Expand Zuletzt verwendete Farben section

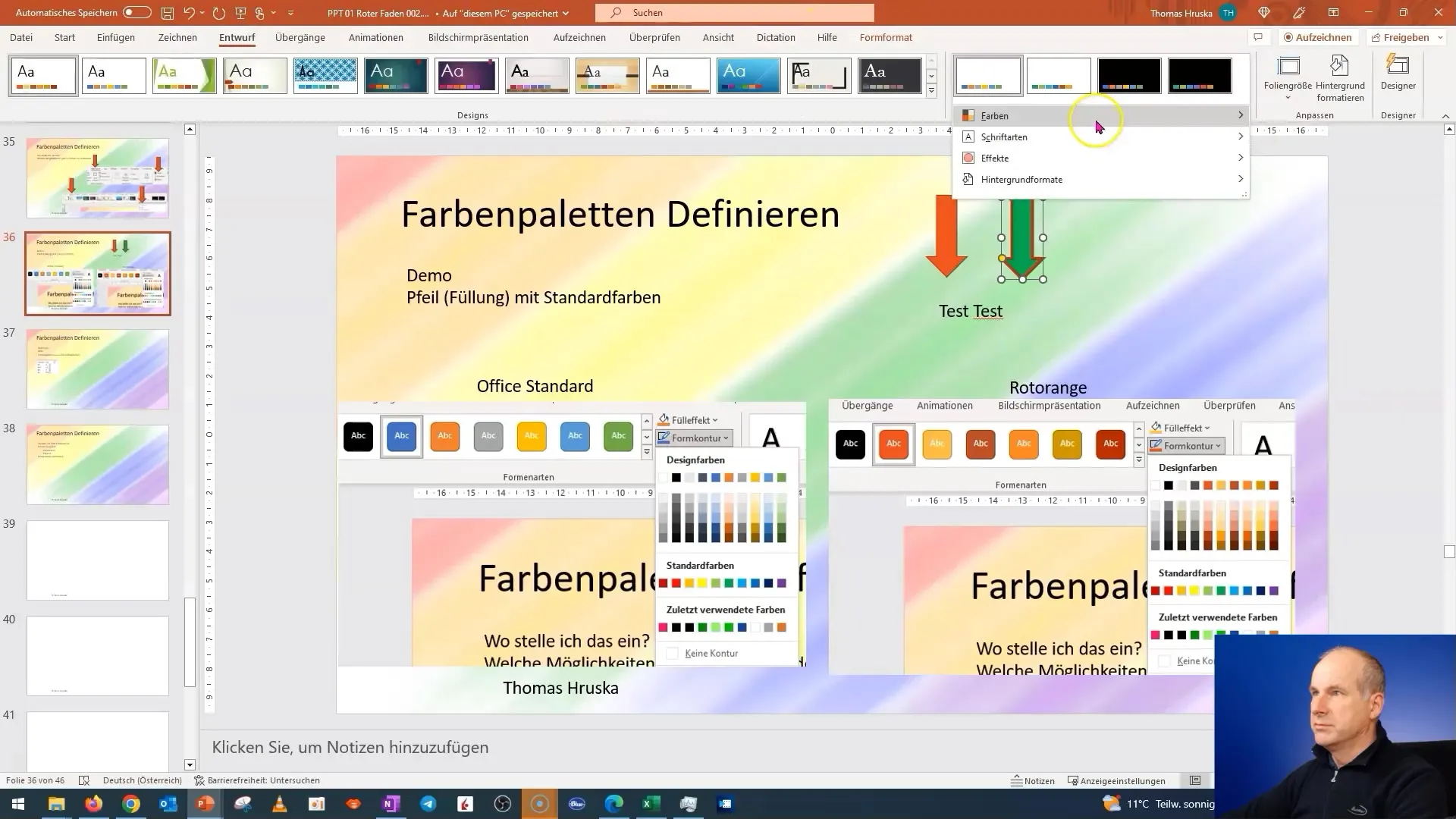(726, 609)
